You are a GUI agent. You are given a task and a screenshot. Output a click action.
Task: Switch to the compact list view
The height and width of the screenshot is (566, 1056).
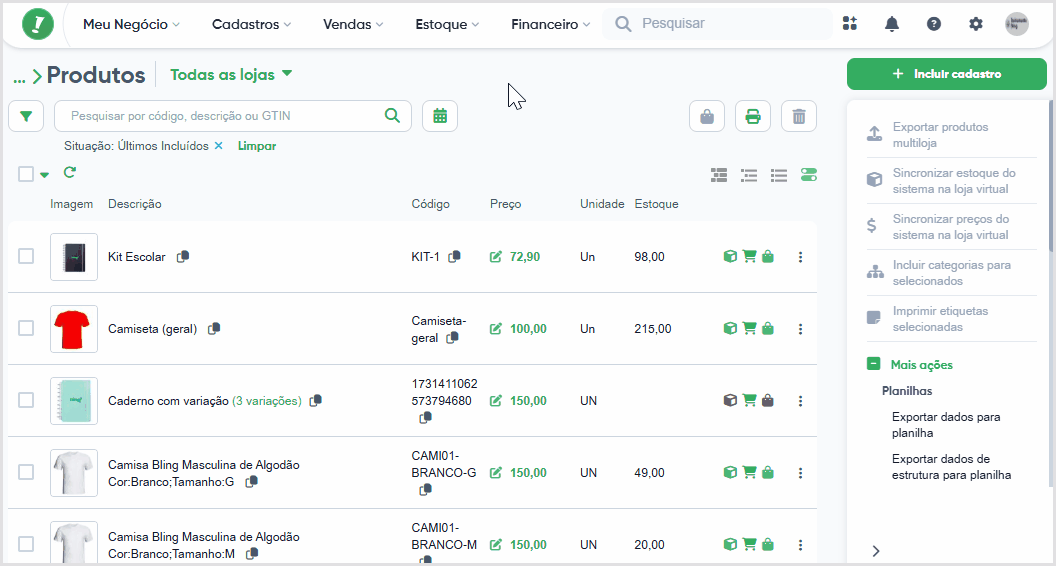(779, 175)
